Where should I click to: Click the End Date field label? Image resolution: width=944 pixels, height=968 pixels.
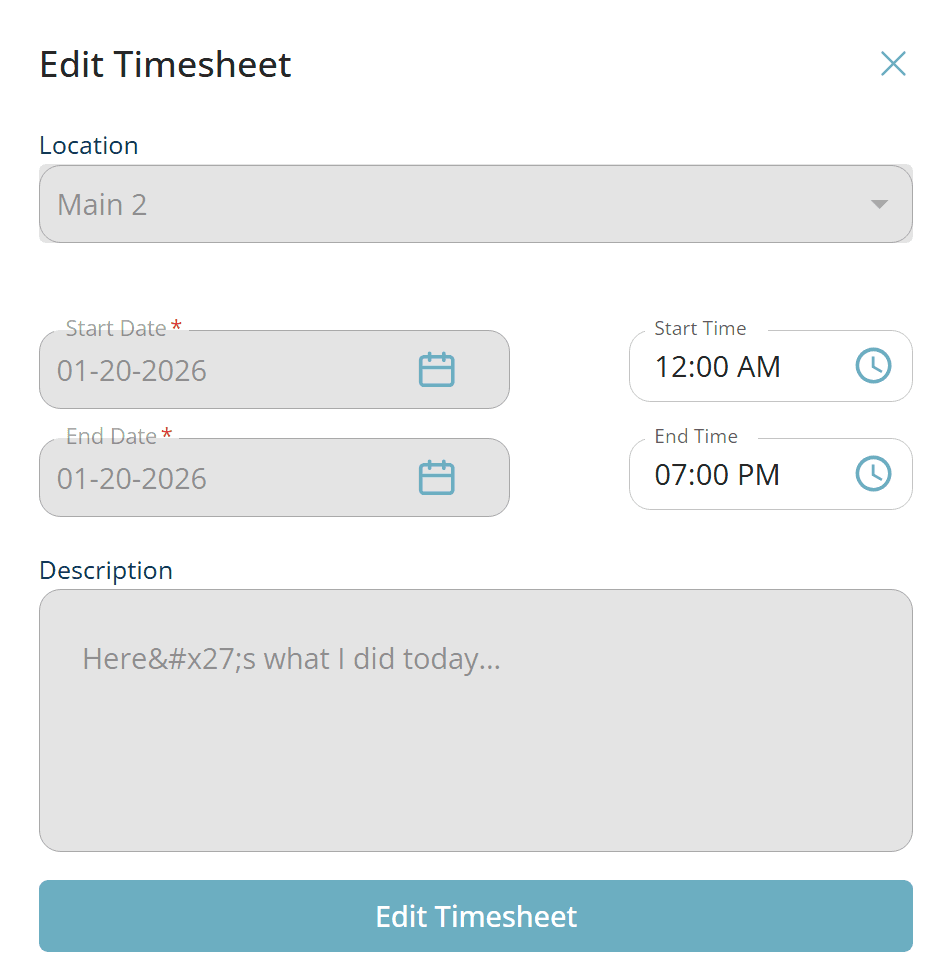(110, 436)
